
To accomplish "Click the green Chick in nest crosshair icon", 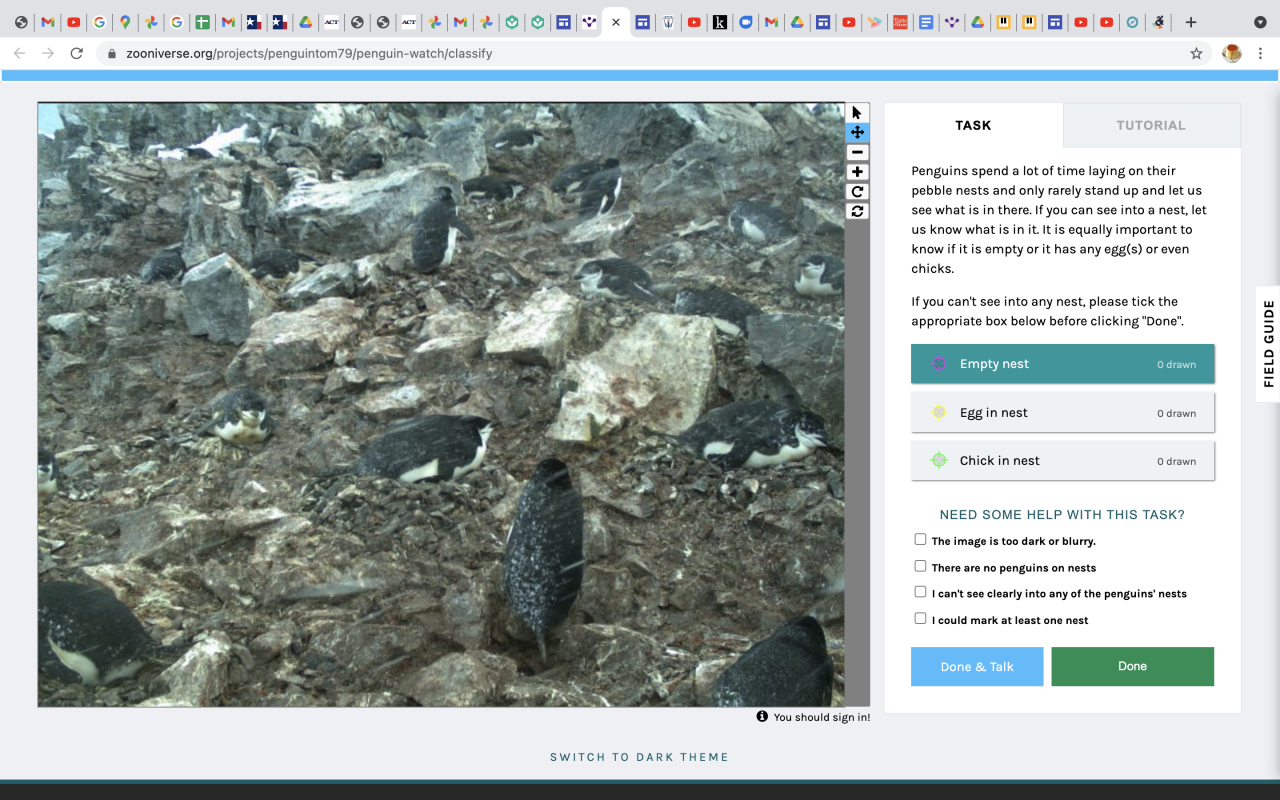I will tap(939, 460).
